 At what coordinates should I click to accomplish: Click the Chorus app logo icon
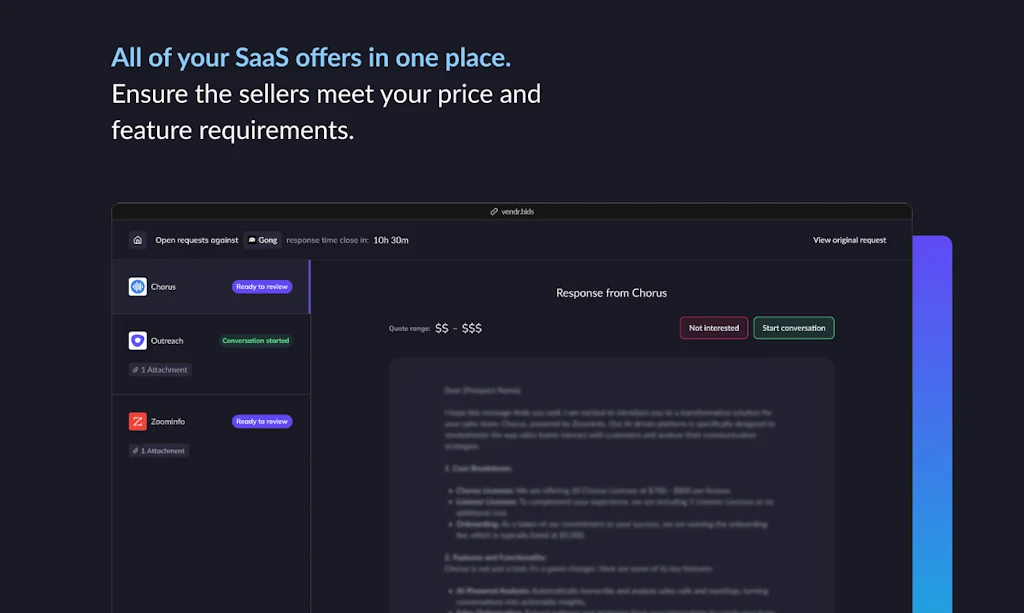coord(137,286)
